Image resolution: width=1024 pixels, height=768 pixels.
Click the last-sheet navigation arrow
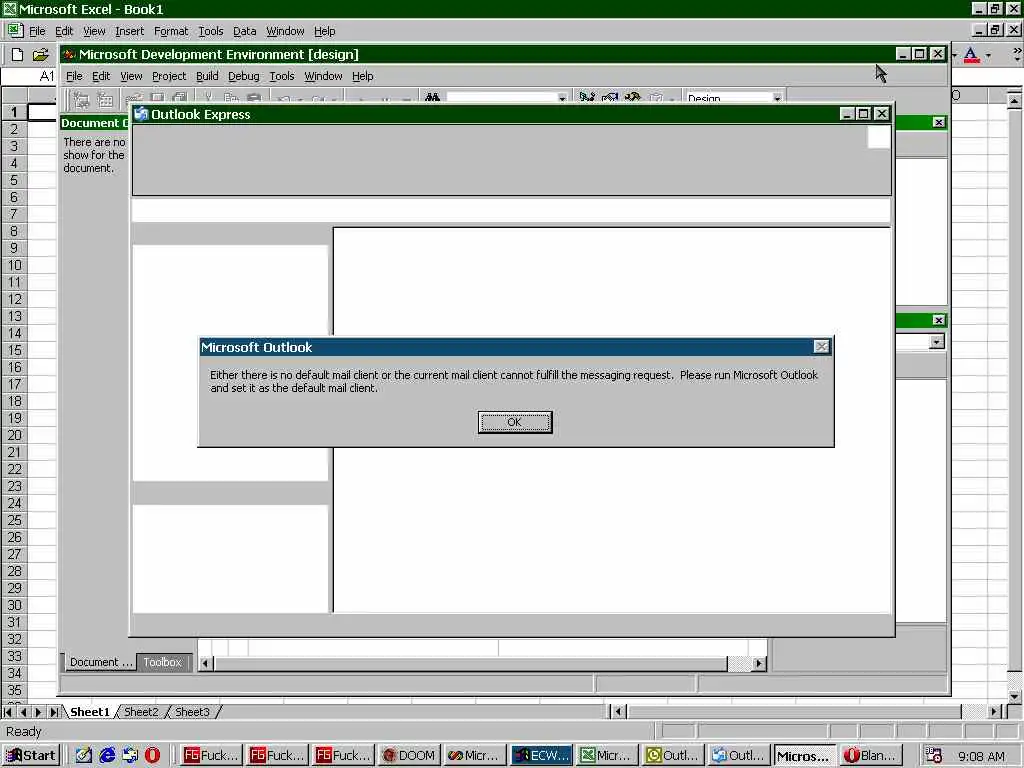pos(54,711)
